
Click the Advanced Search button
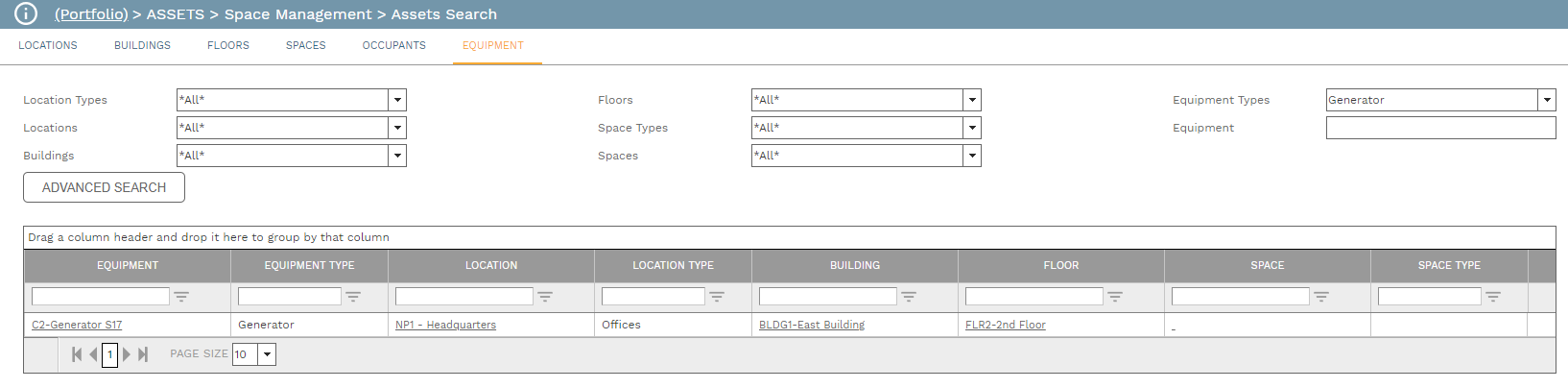[104, 187]
